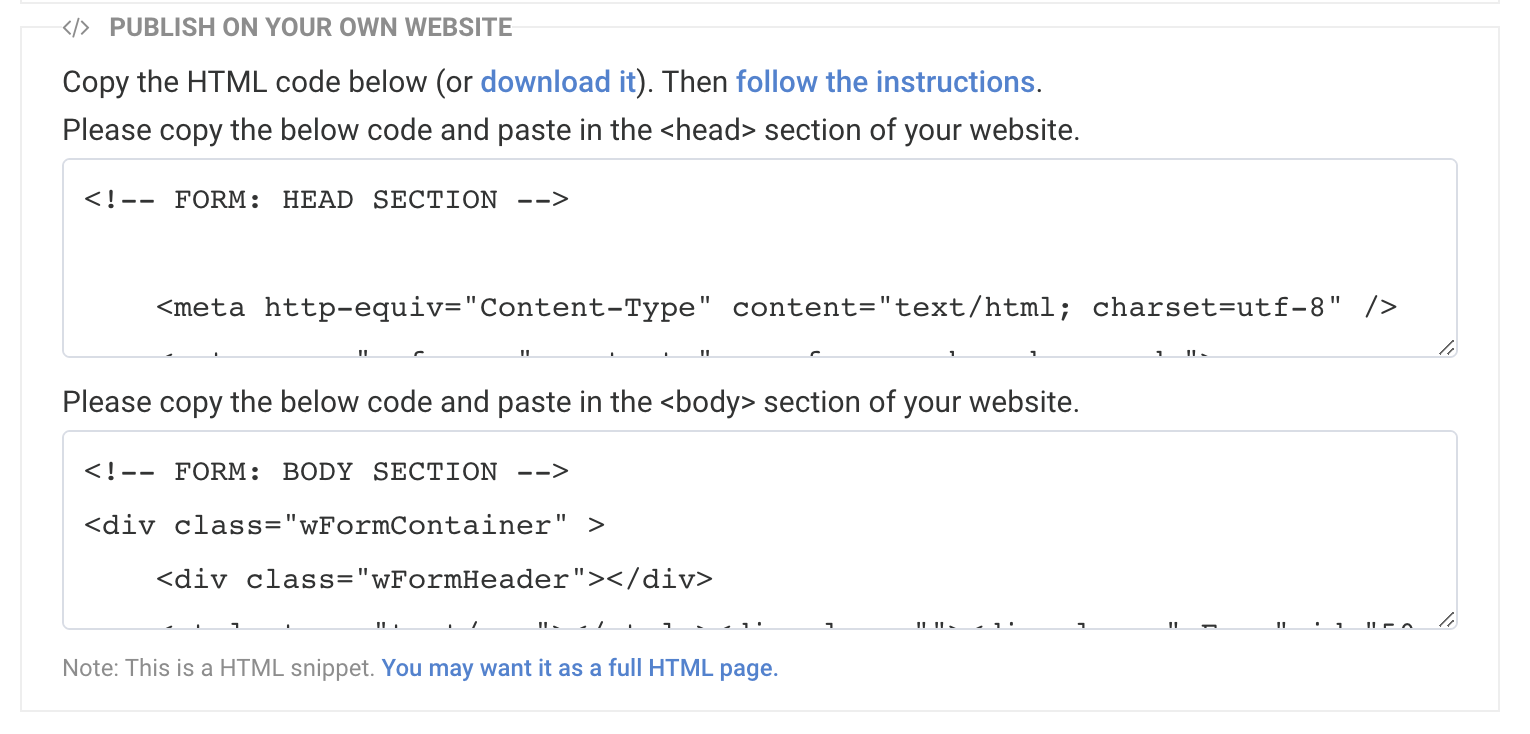The width and height of the screenshot is (1530, 734).
Task: Click the meta http-equiv Content-Type line
Action: click(776, 308)
